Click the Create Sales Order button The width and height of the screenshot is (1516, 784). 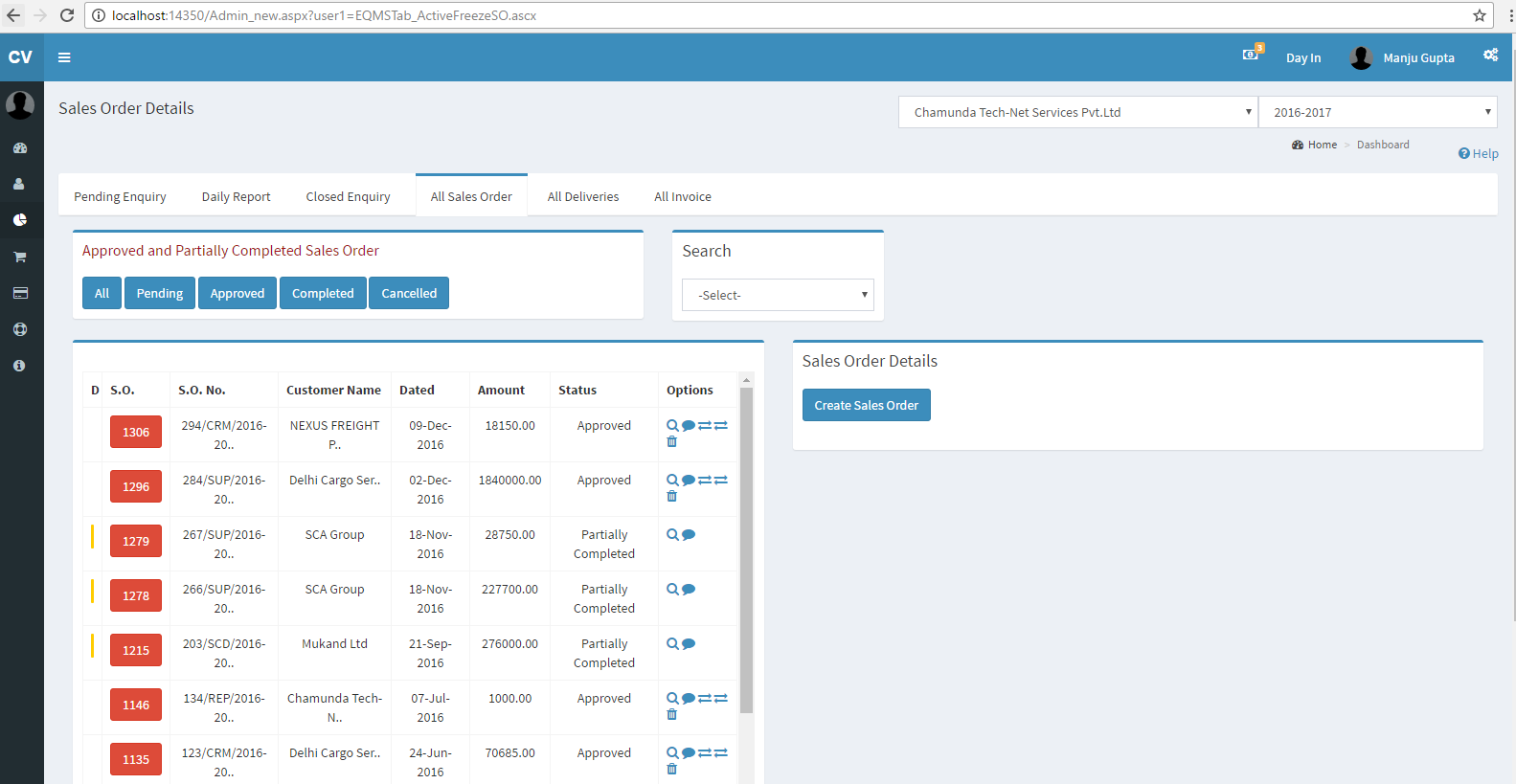click(x=867, y=405)
